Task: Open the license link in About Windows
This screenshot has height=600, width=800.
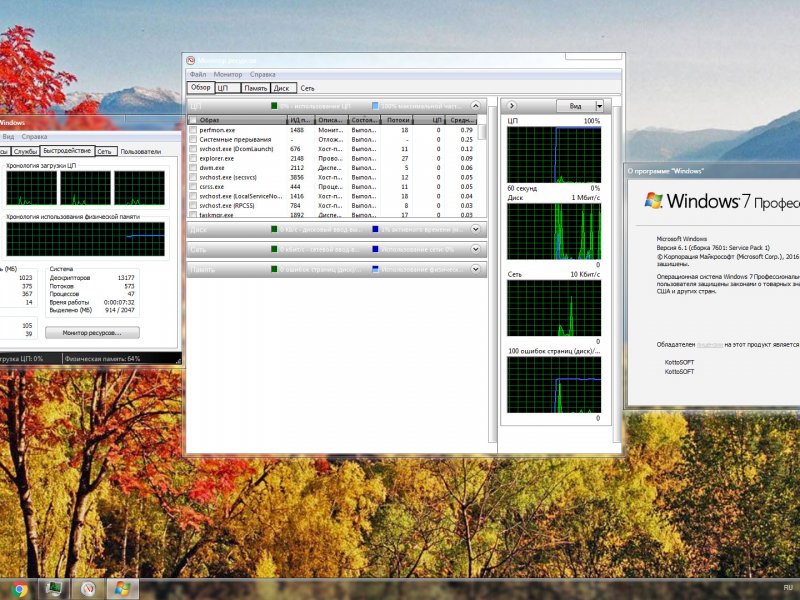Action: [709, 345]
